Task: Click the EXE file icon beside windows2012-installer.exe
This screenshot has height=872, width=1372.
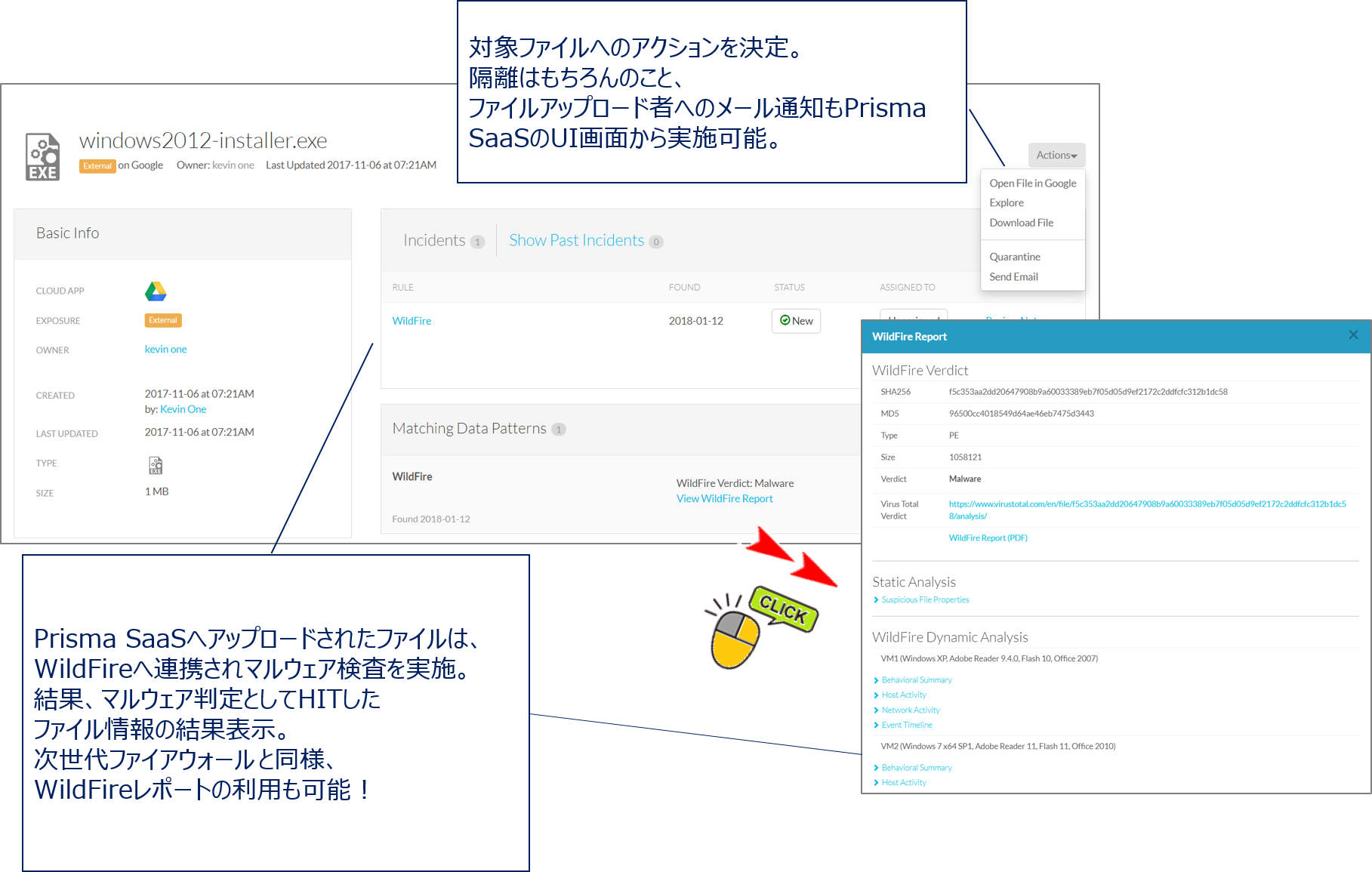Action: coord(42,157)
